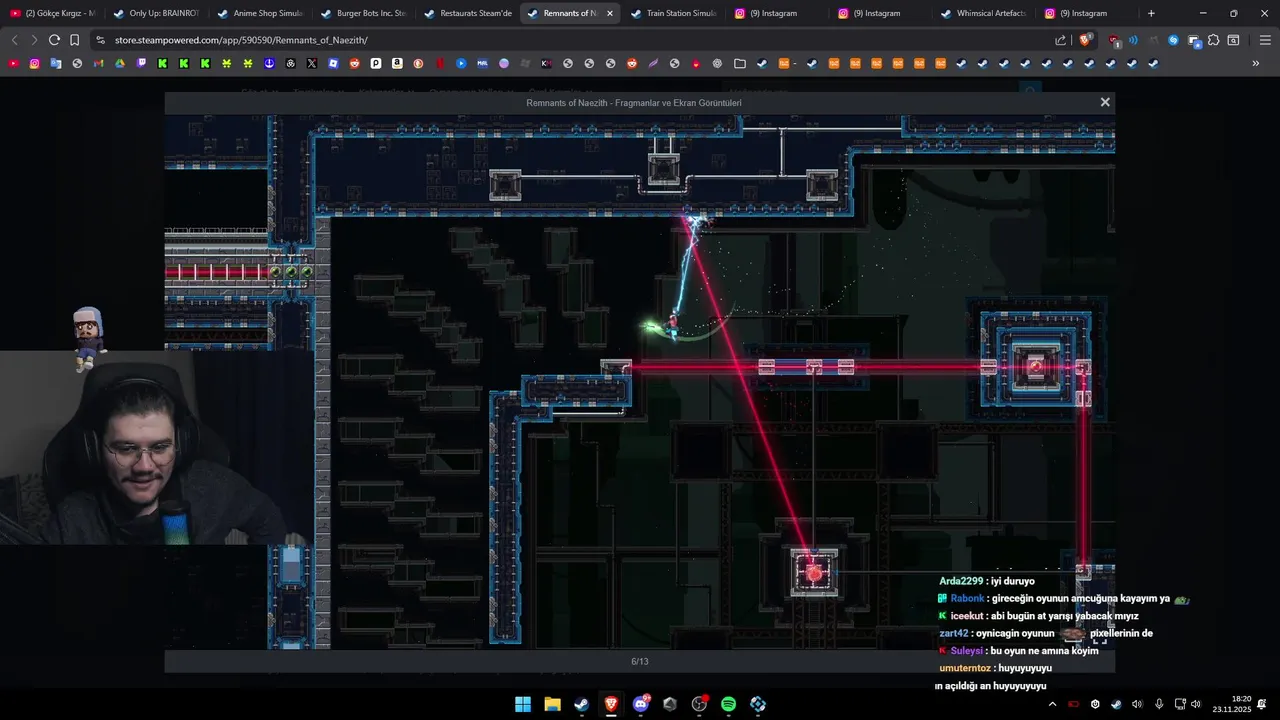This screenshot has height=720, width=1280.
Task: Open the clock showing 18:20
Action: coord(1232,704)
